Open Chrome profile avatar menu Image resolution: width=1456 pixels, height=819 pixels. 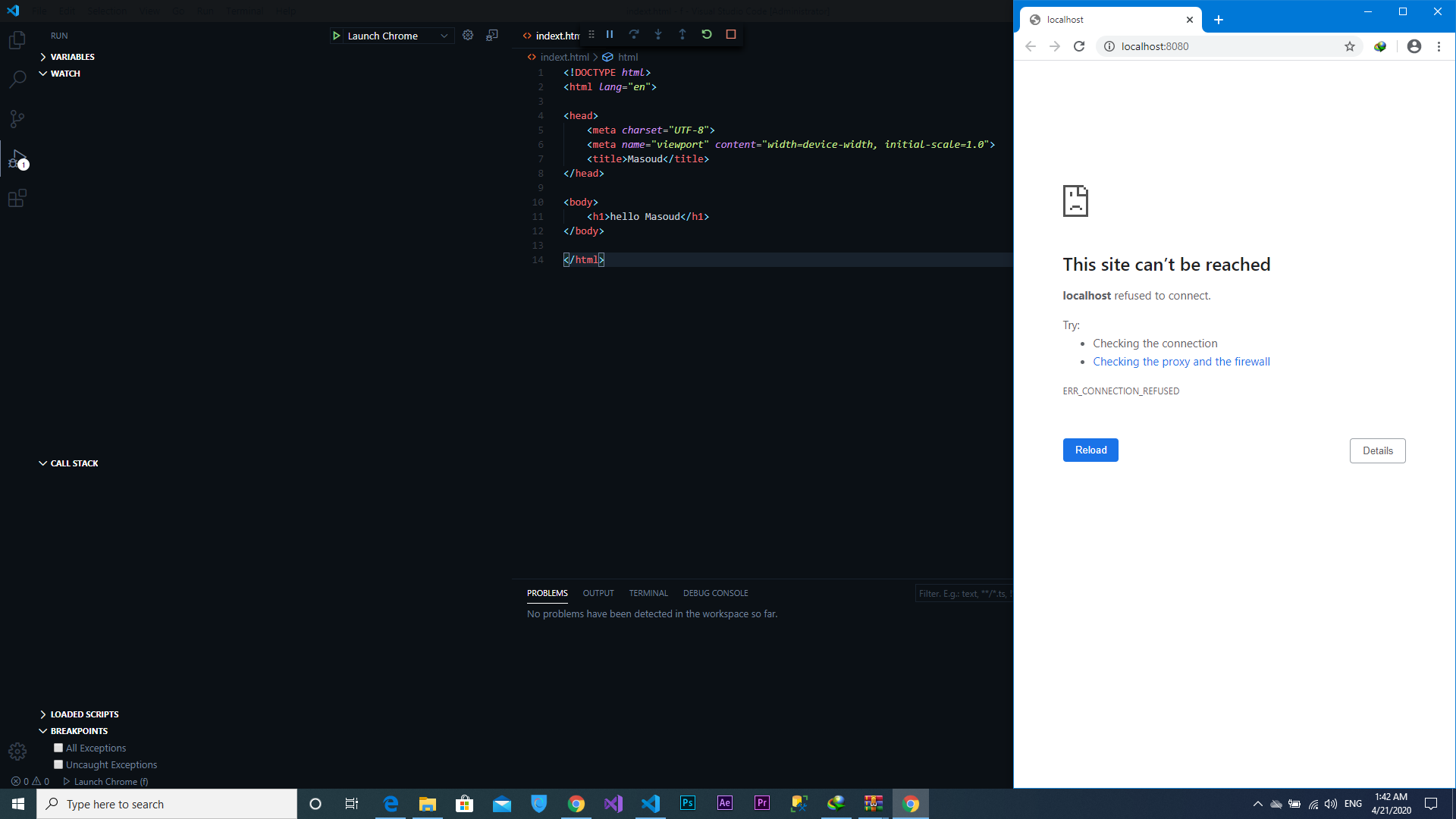[x=1414, y=46]
